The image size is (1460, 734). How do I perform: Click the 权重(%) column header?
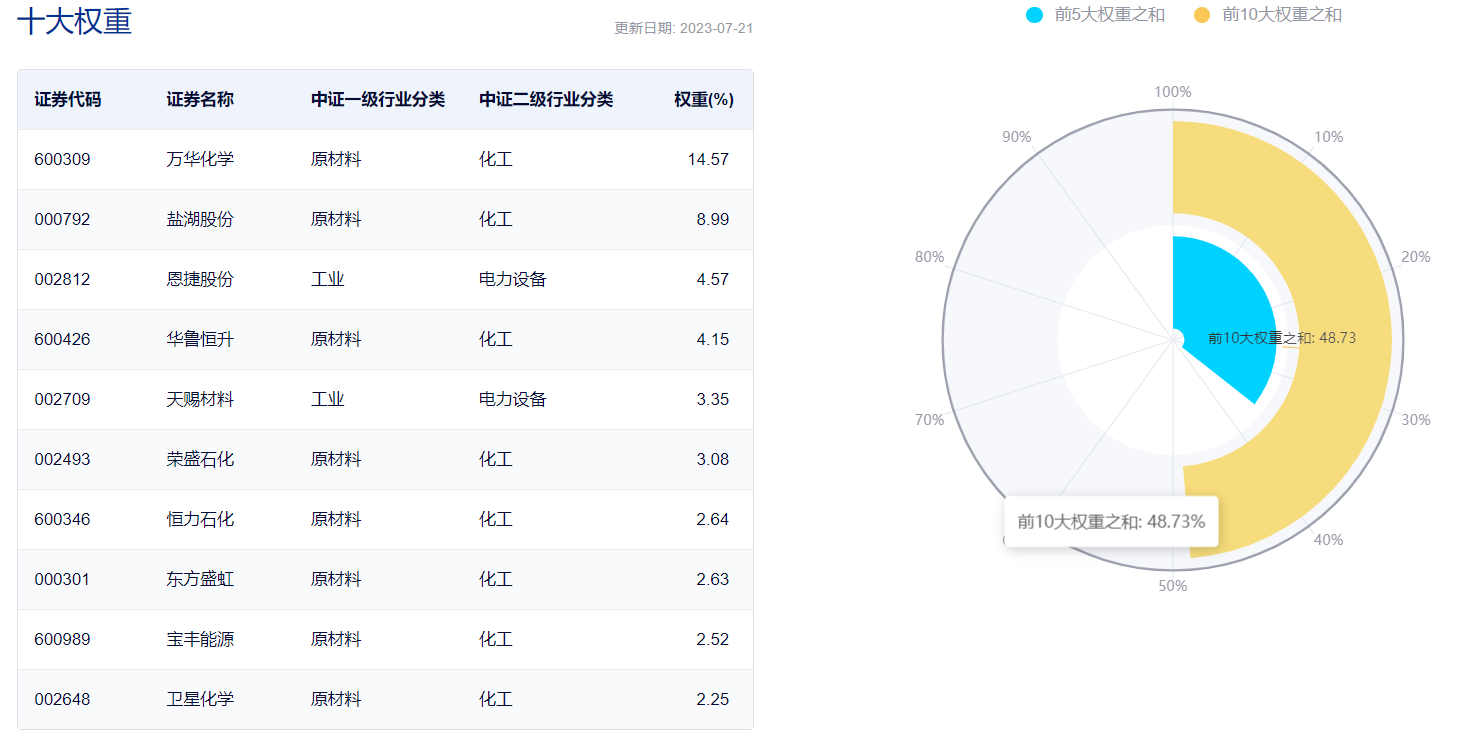coord(704,100)
